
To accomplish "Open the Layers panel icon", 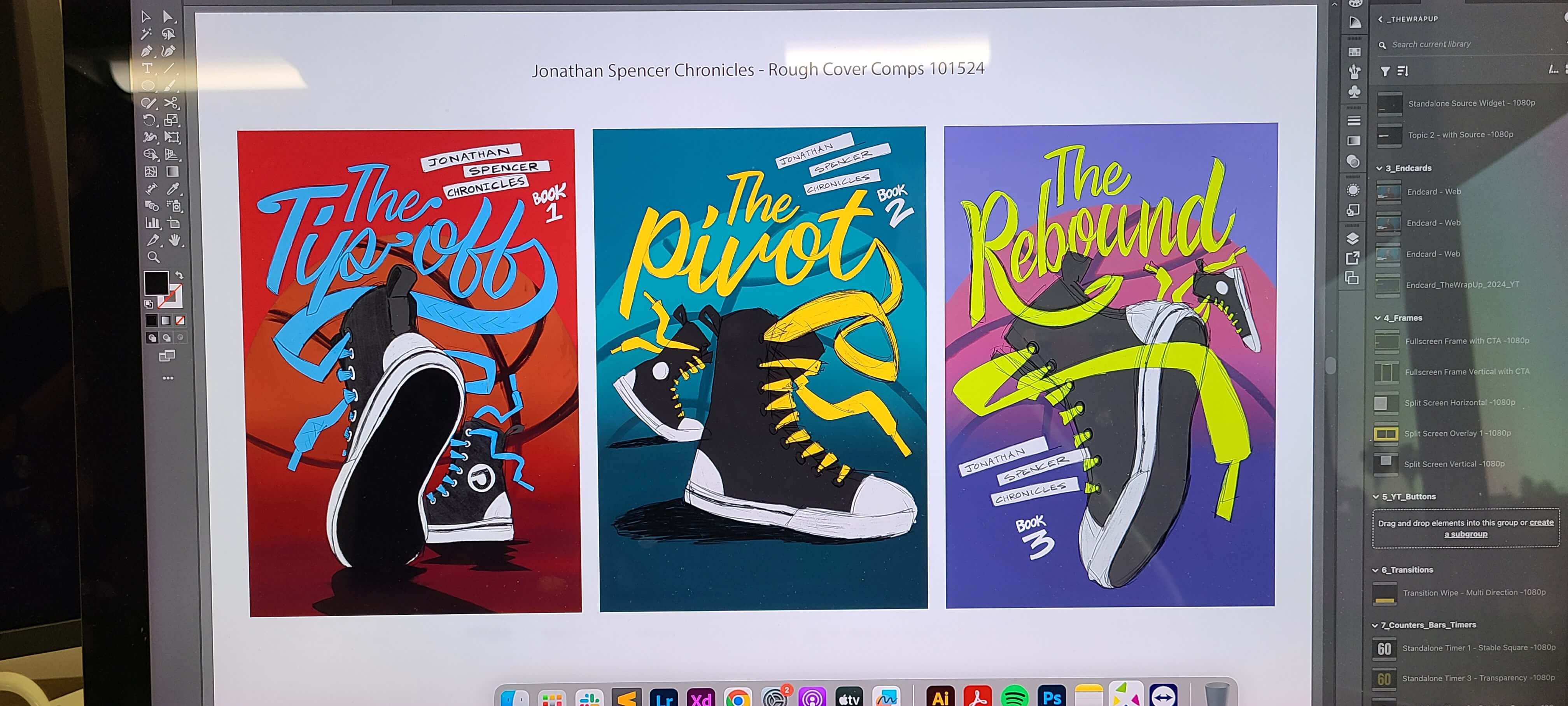I will (1353, 238).
